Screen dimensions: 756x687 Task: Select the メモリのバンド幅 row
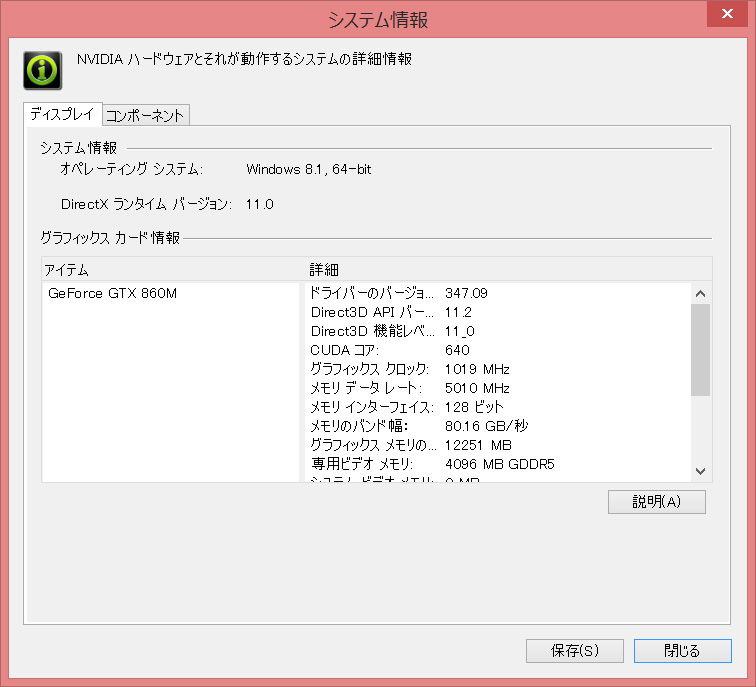click(x=499, y=426)
